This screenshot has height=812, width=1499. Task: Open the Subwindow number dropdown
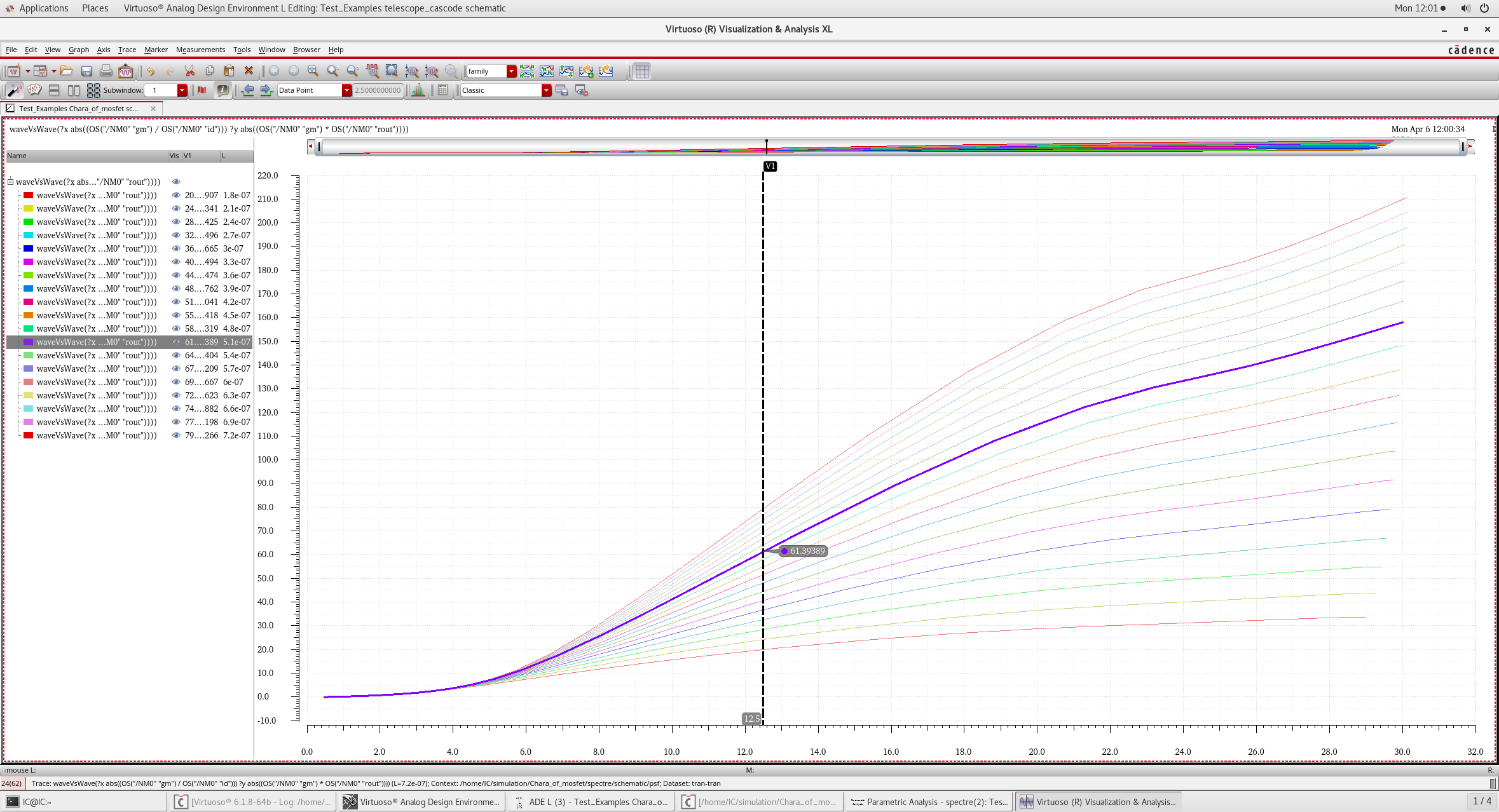(x=182, y=90)
